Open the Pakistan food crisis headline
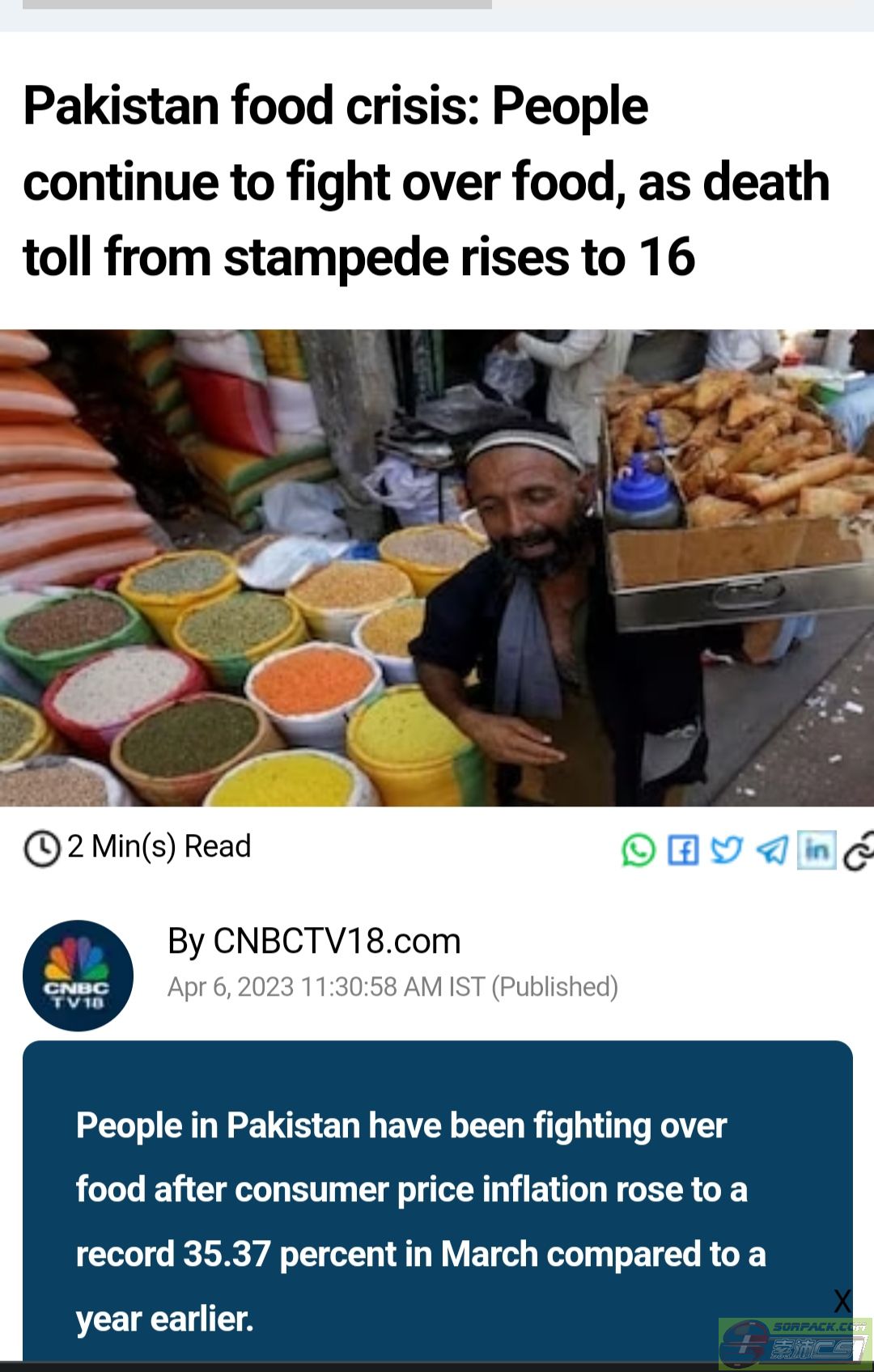This screenshot has height=1372, width=874. coord(426,181)
